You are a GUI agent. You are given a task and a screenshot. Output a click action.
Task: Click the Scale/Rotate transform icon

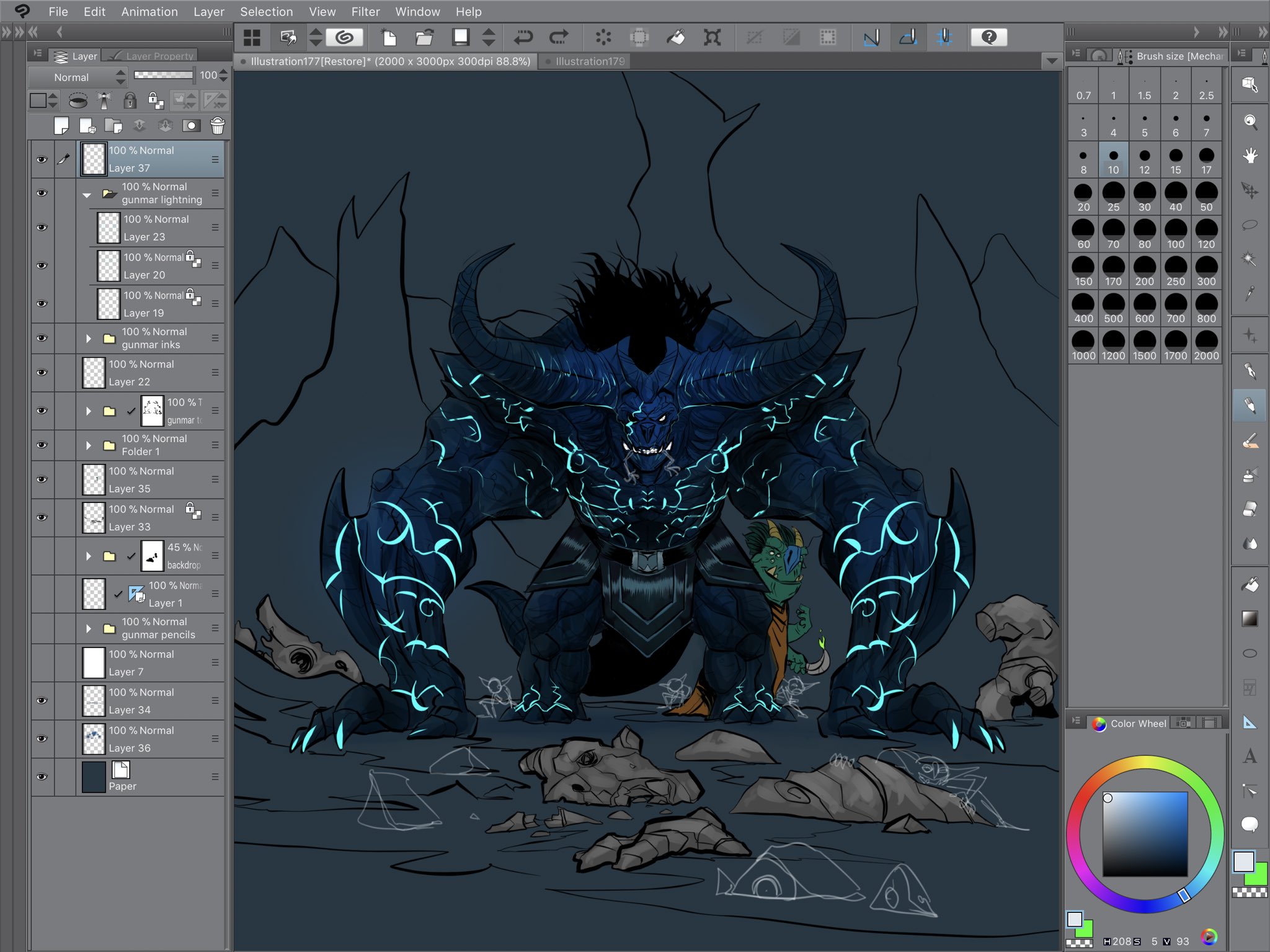[712, 37]
